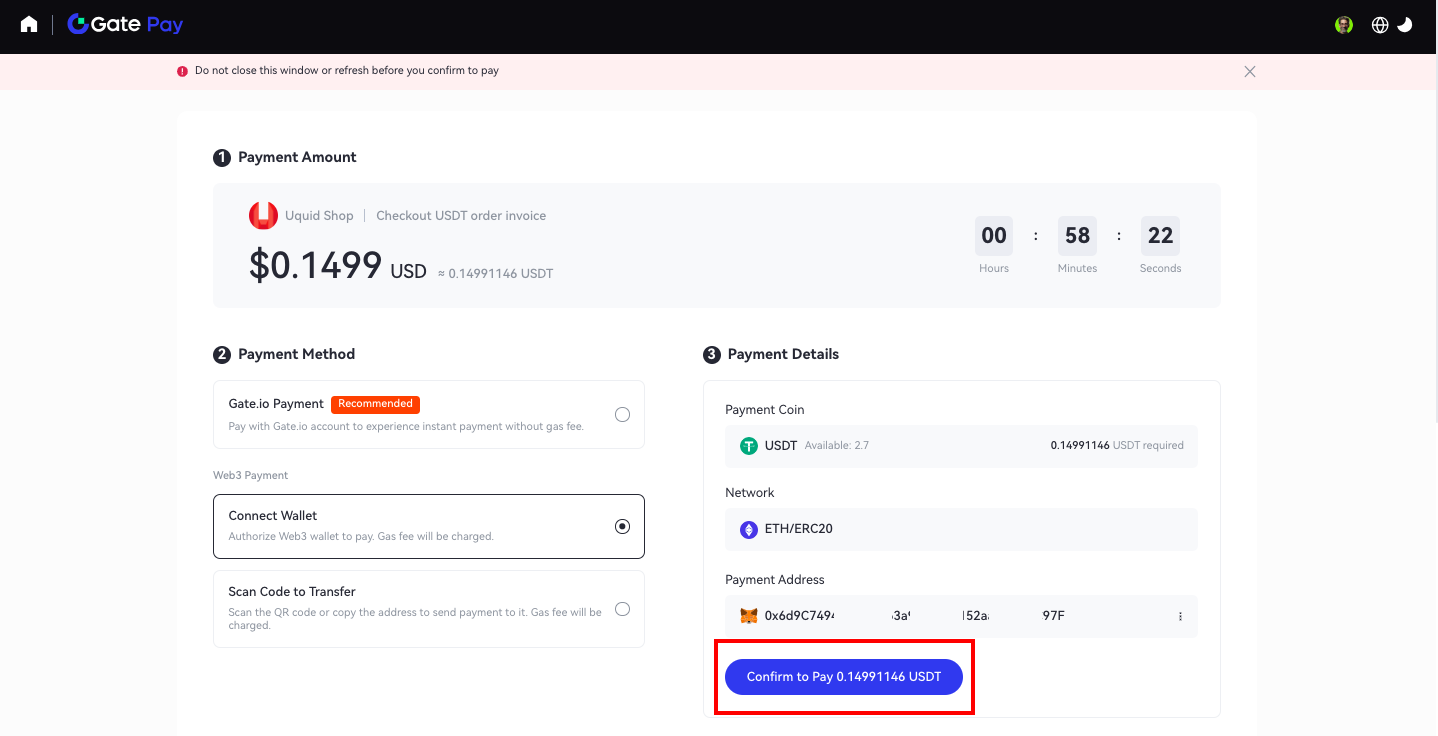Open payment address three-dot menu
The height and width of the screenshot is (736, 1438).
tap(1180, 616)
